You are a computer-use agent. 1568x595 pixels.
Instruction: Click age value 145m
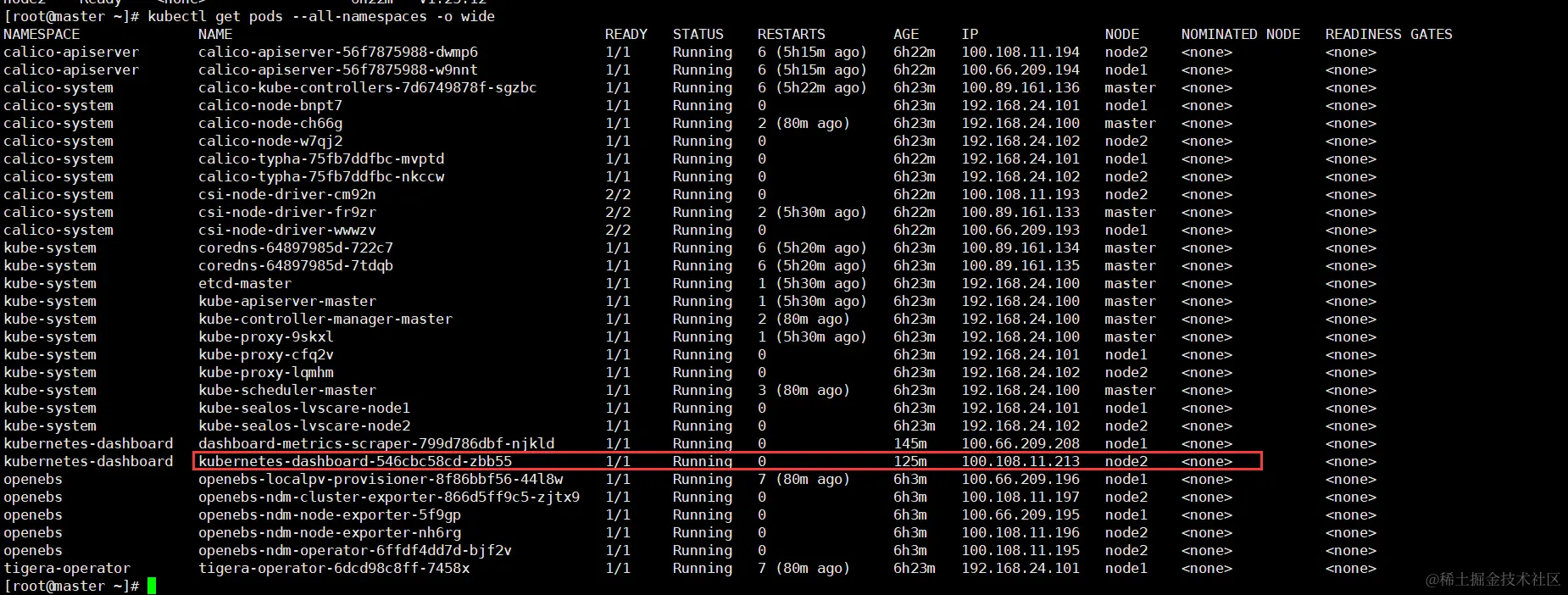click(x=910, y=443)
